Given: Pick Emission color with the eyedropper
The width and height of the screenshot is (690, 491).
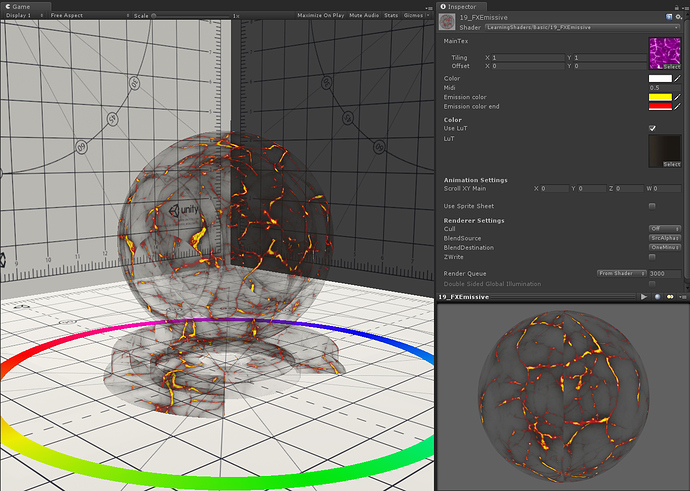Looking at the screenshot, I should coord(677,97).
